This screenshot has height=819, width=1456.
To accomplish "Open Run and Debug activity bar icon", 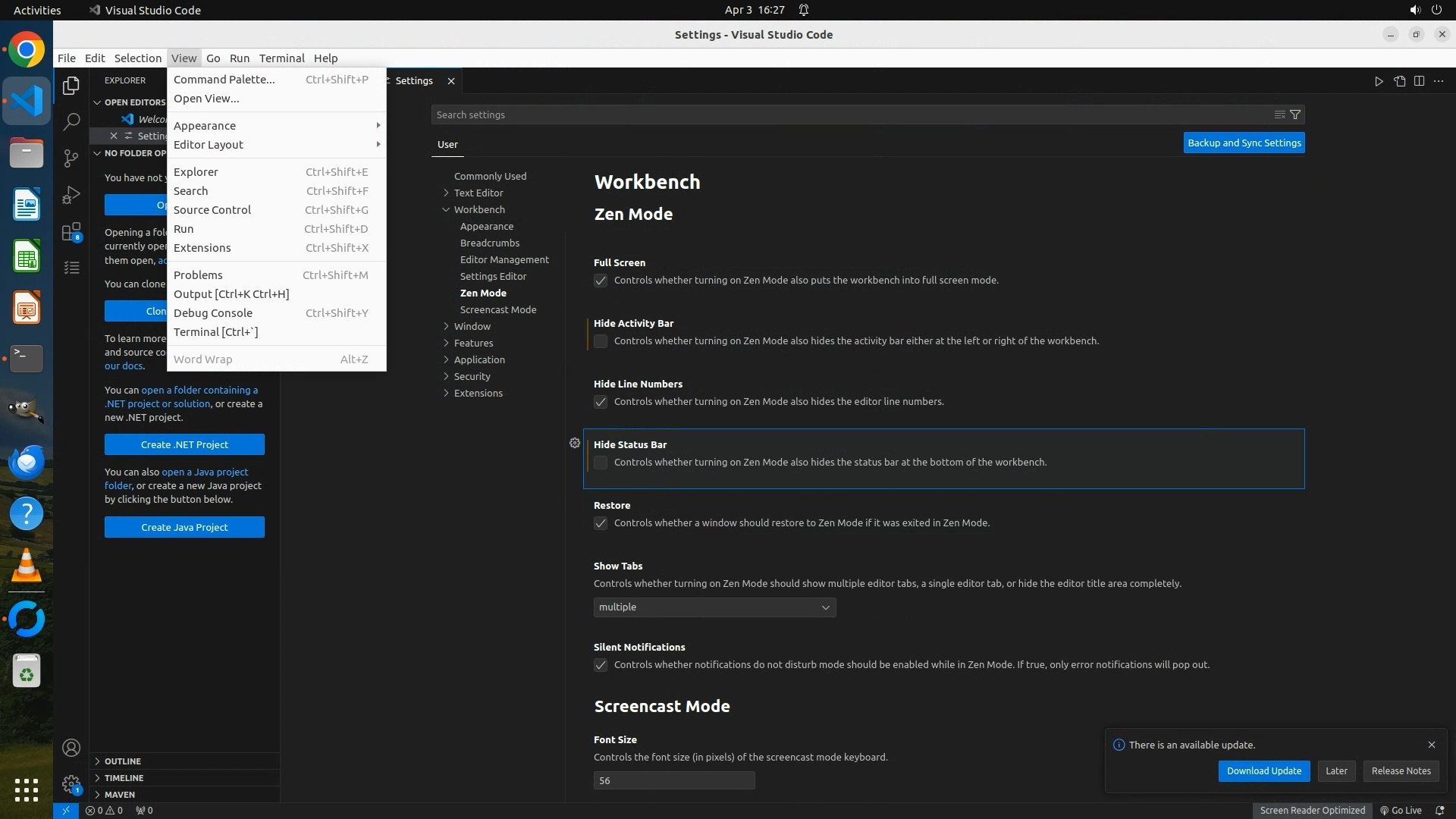I will point(71,195).
